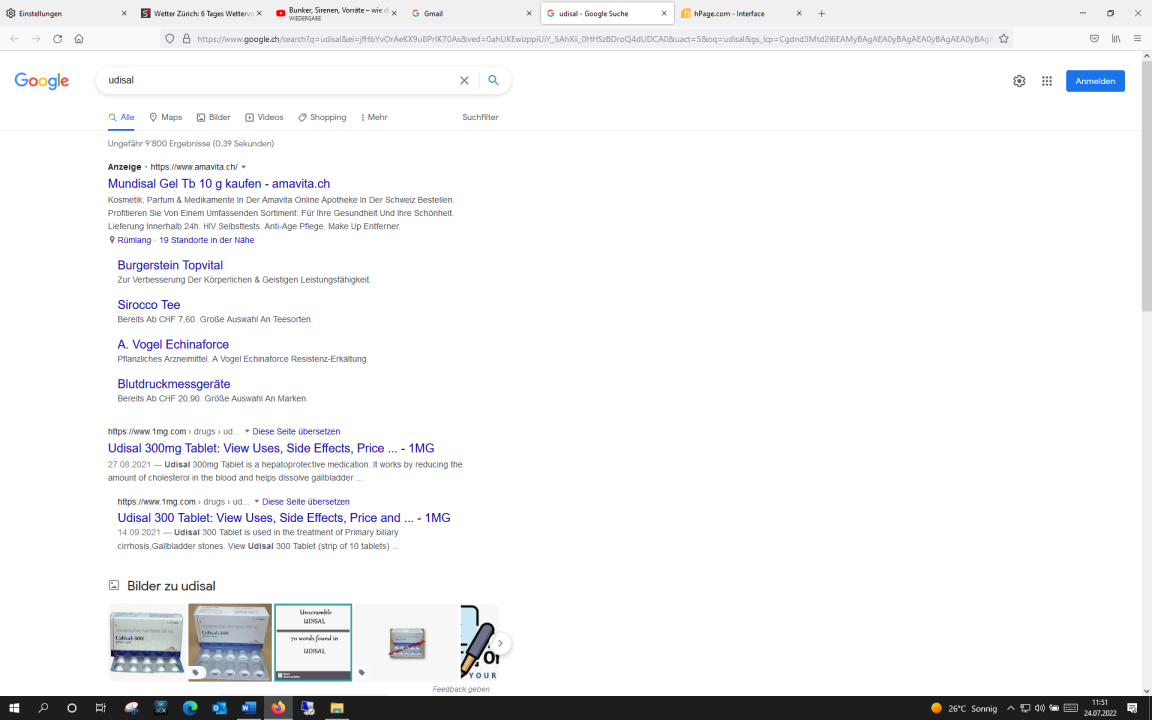Expand the amavita.ch ad dropdown arrow
Screen dimensions: 1152x720
pos(244,168)
